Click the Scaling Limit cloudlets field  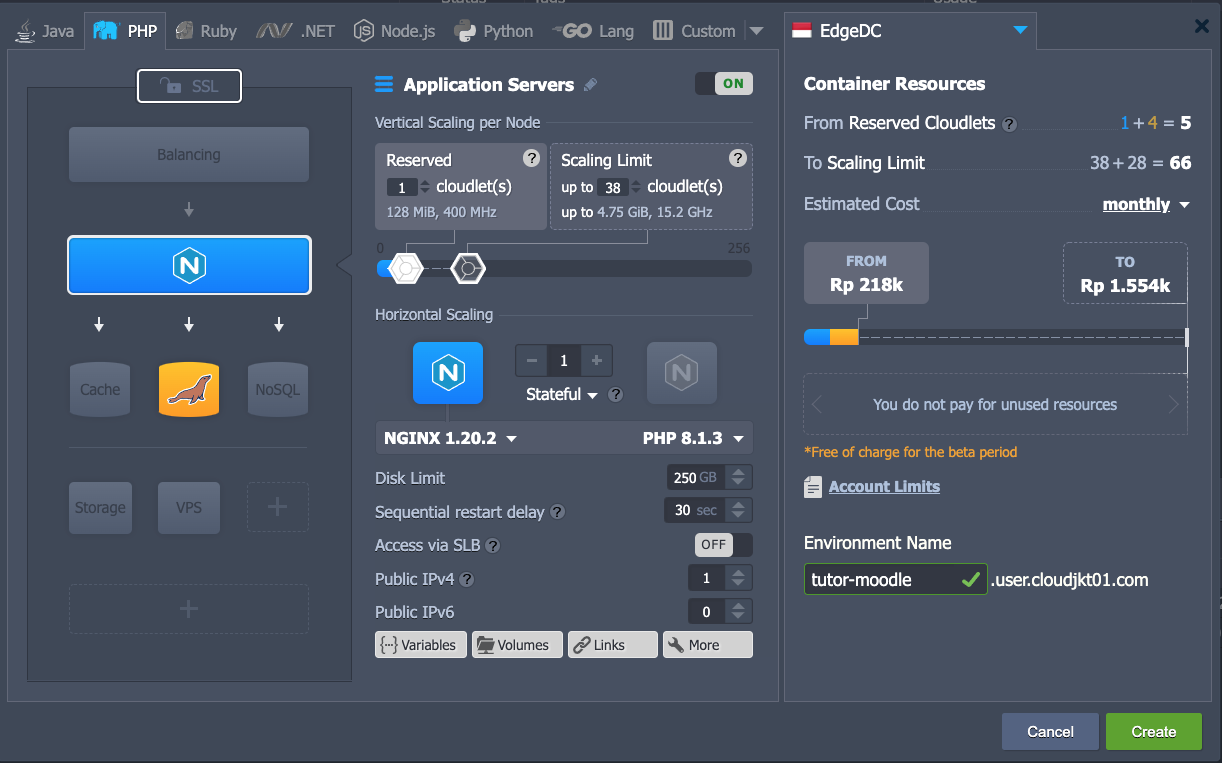[612, 187]
